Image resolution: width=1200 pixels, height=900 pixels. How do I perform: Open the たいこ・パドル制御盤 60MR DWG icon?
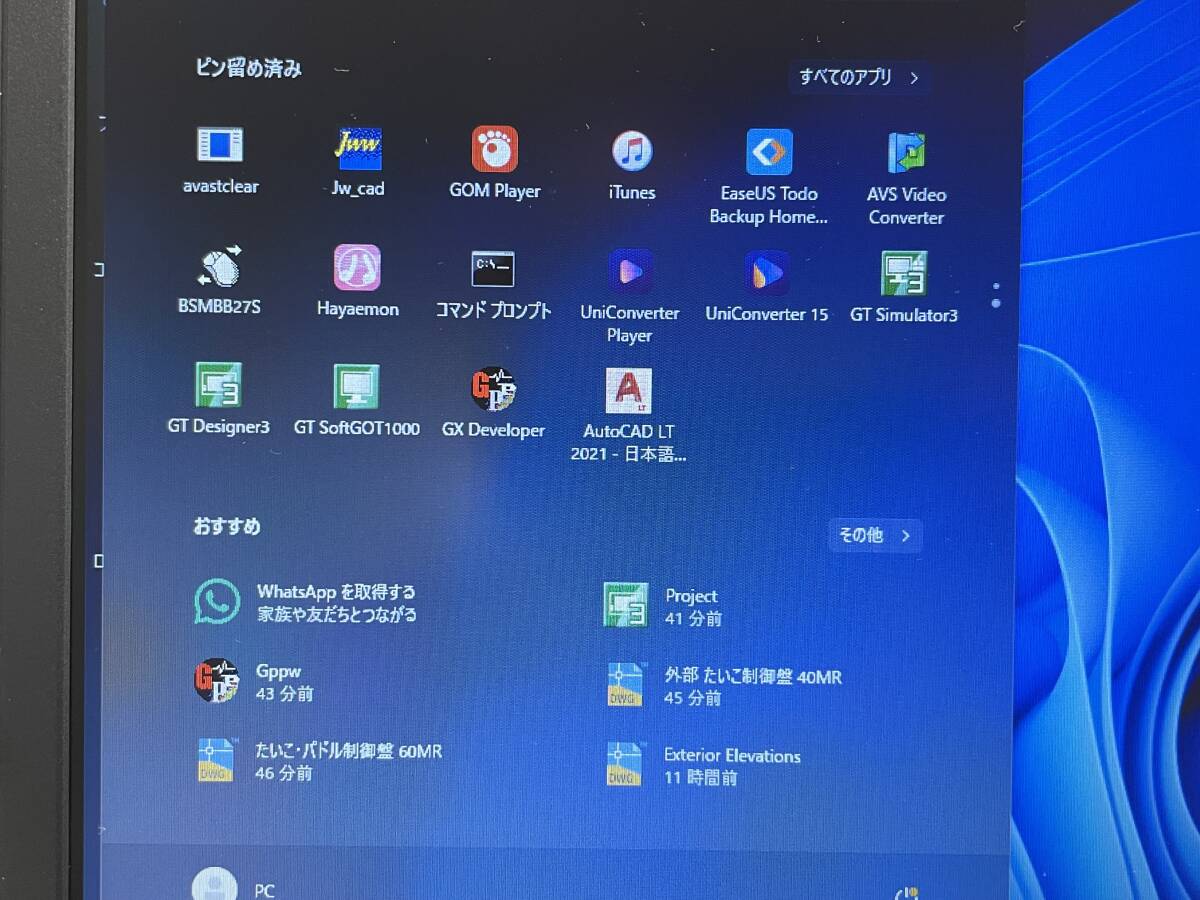(x=216, y=760)
